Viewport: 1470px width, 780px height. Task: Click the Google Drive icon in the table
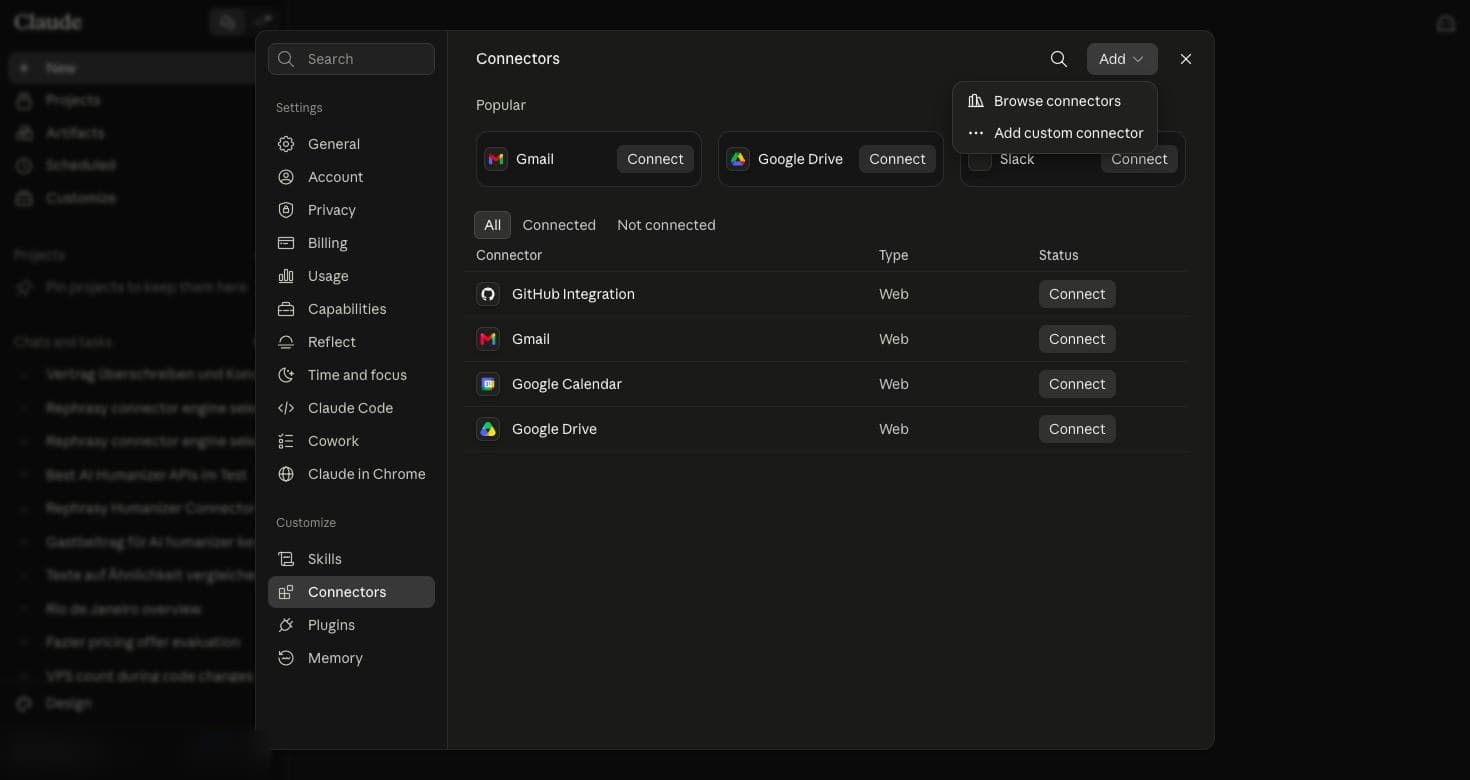(x=488, y=429)
